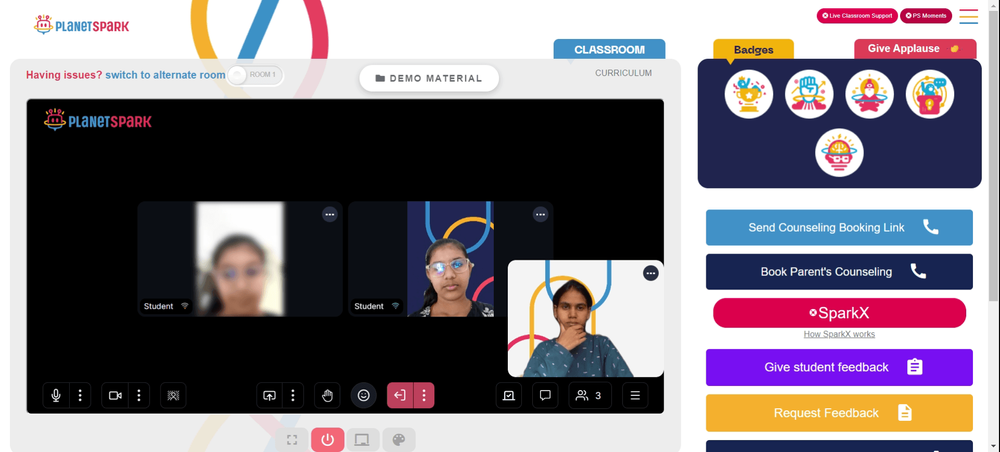Click the 'switch to alternate room' text
The image size is (1000, 452).
coord(165,75)
